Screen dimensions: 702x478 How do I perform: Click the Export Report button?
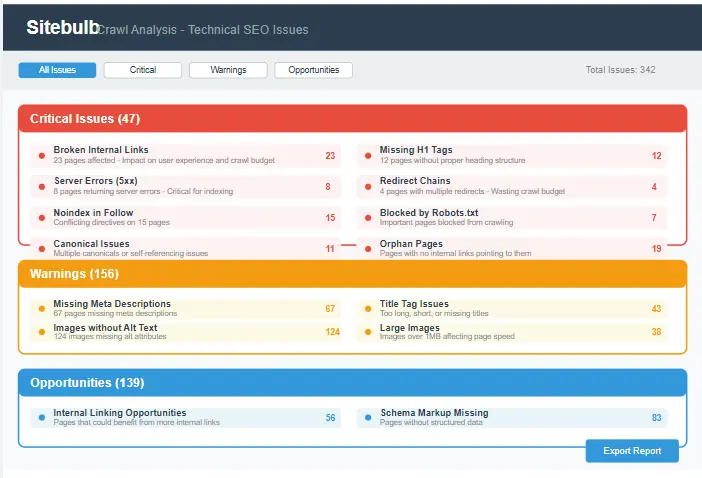[632, 451]
